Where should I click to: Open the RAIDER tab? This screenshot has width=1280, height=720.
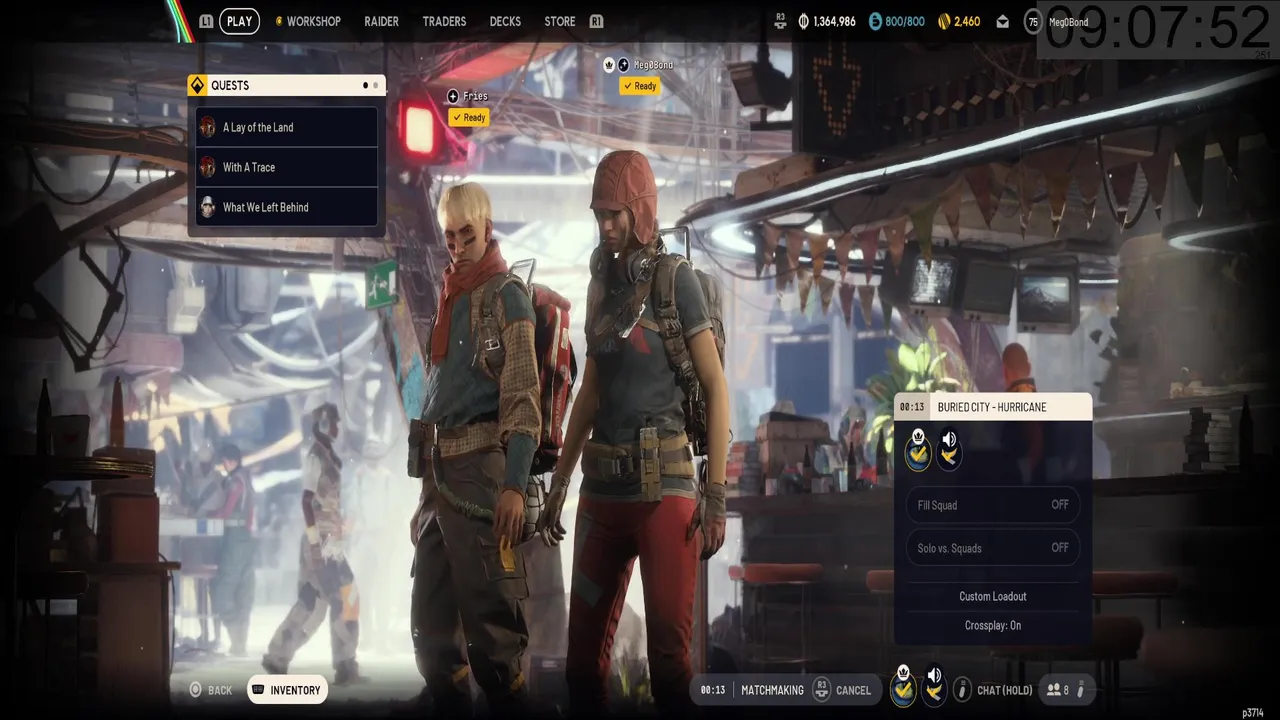pos(381,21)
